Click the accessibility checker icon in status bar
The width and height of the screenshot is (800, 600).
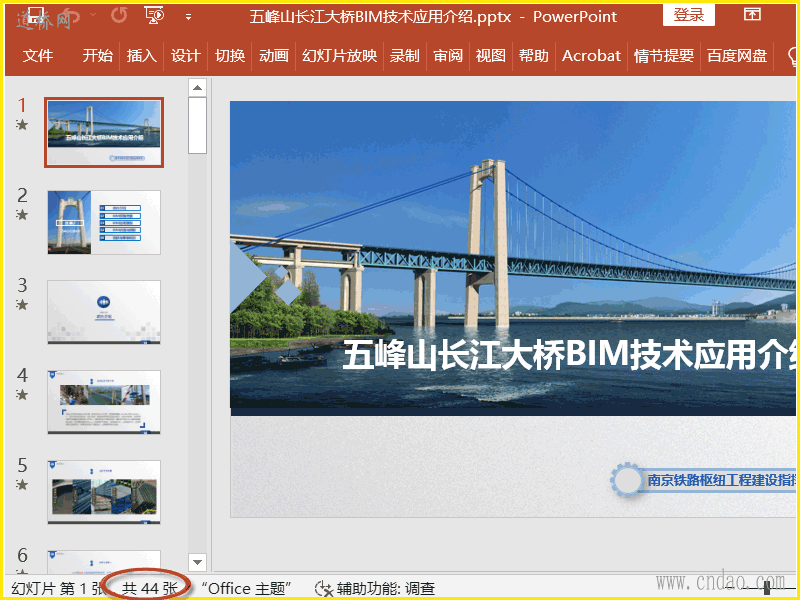323,588
